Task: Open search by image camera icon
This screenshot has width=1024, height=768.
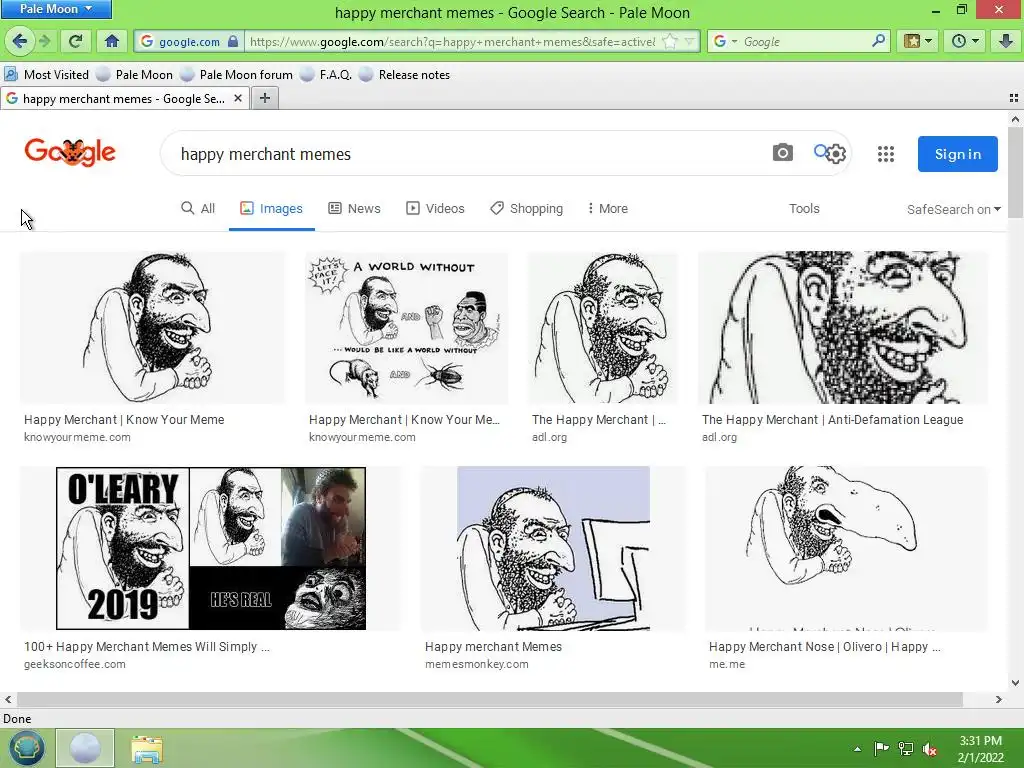Action: click(782, 153)
